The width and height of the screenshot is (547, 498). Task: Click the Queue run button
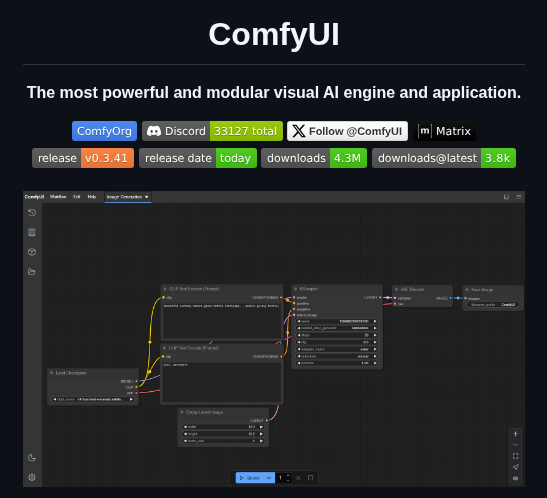(x=250, y=478)
